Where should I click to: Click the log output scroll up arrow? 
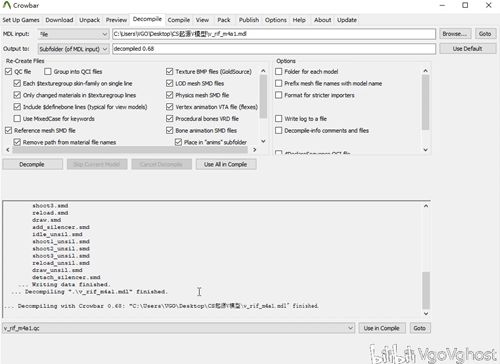[x=426, y=206]
